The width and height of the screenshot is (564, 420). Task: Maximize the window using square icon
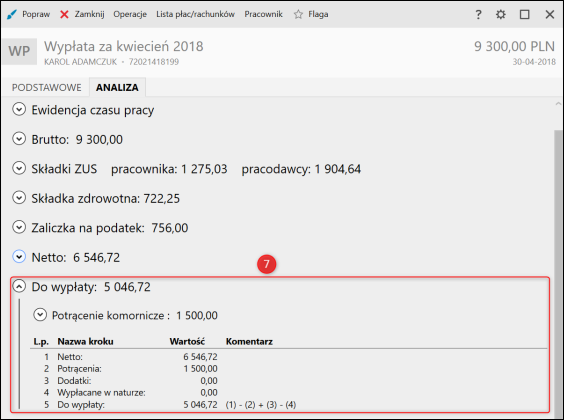click(x=524, y=14)
